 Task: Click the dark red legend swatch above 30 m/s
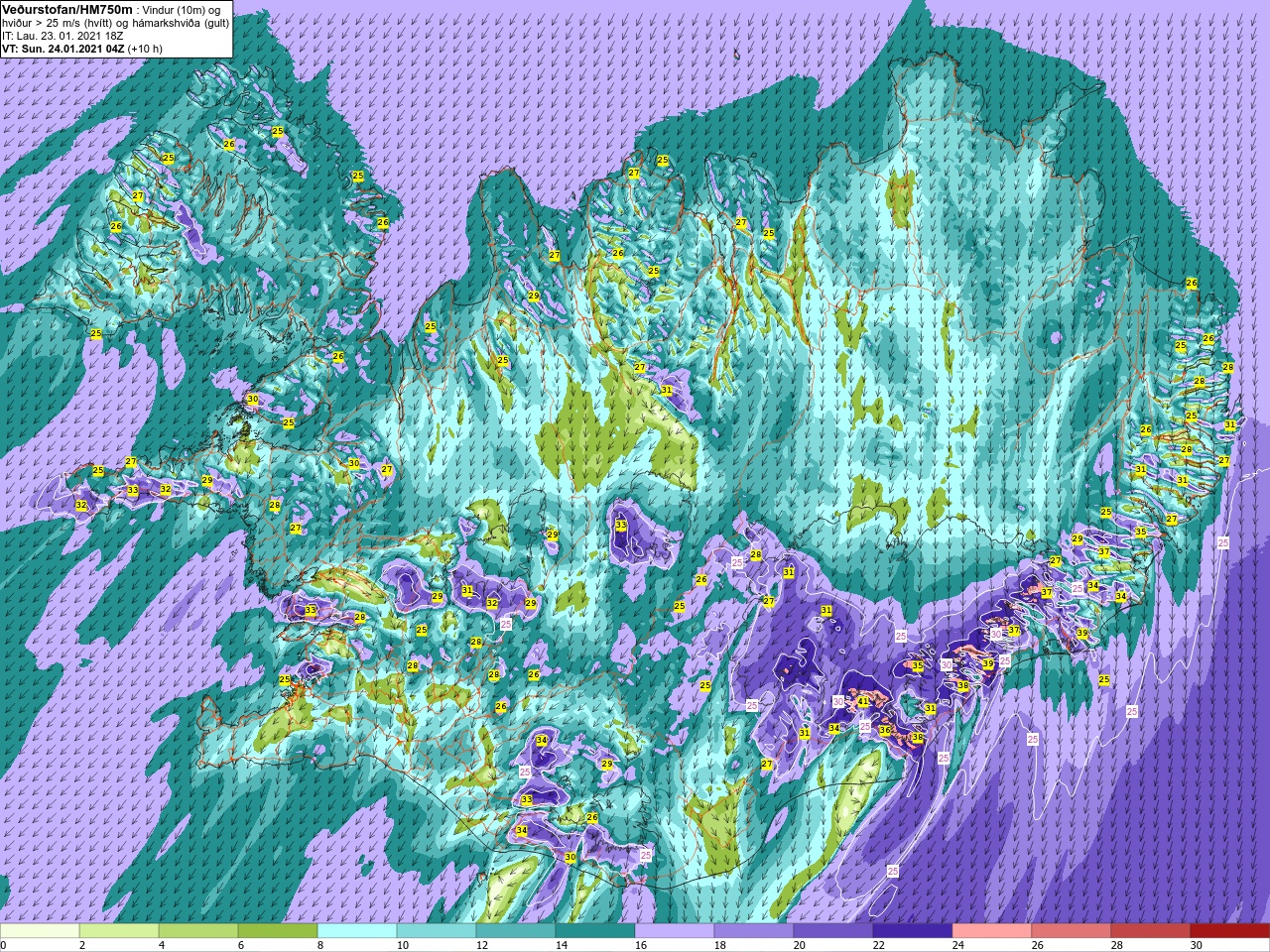pyautogui.click(x=1230, y=931)
